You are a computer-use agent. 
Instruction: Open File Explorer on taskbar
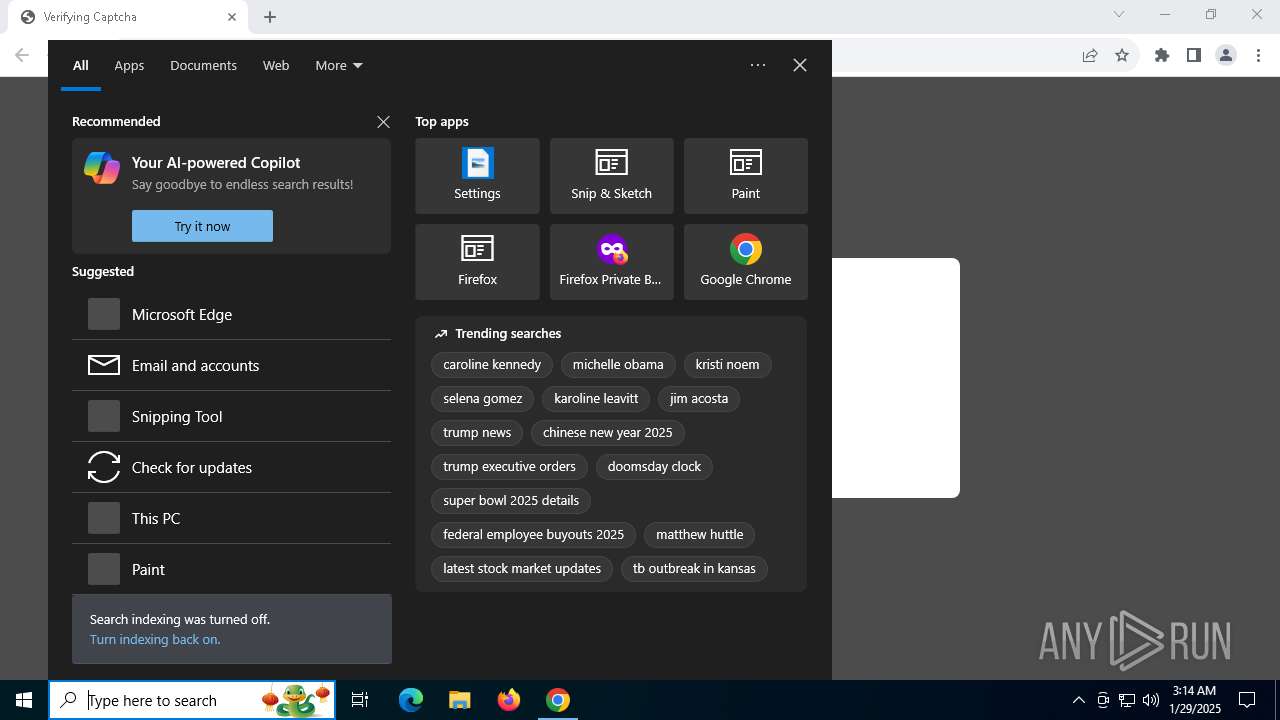pyautogui.click(x=459, y=700)
